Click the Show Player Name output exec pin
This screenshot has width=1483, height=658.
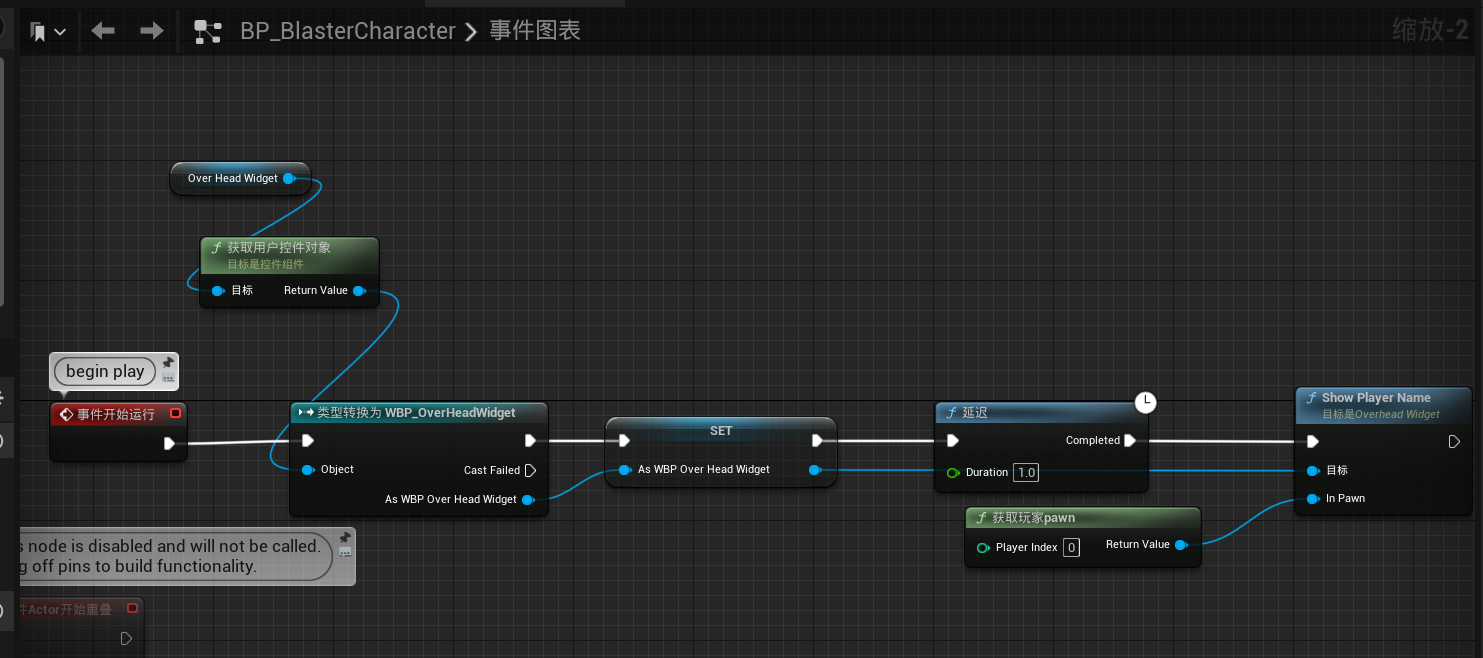tap(1454, 441)
